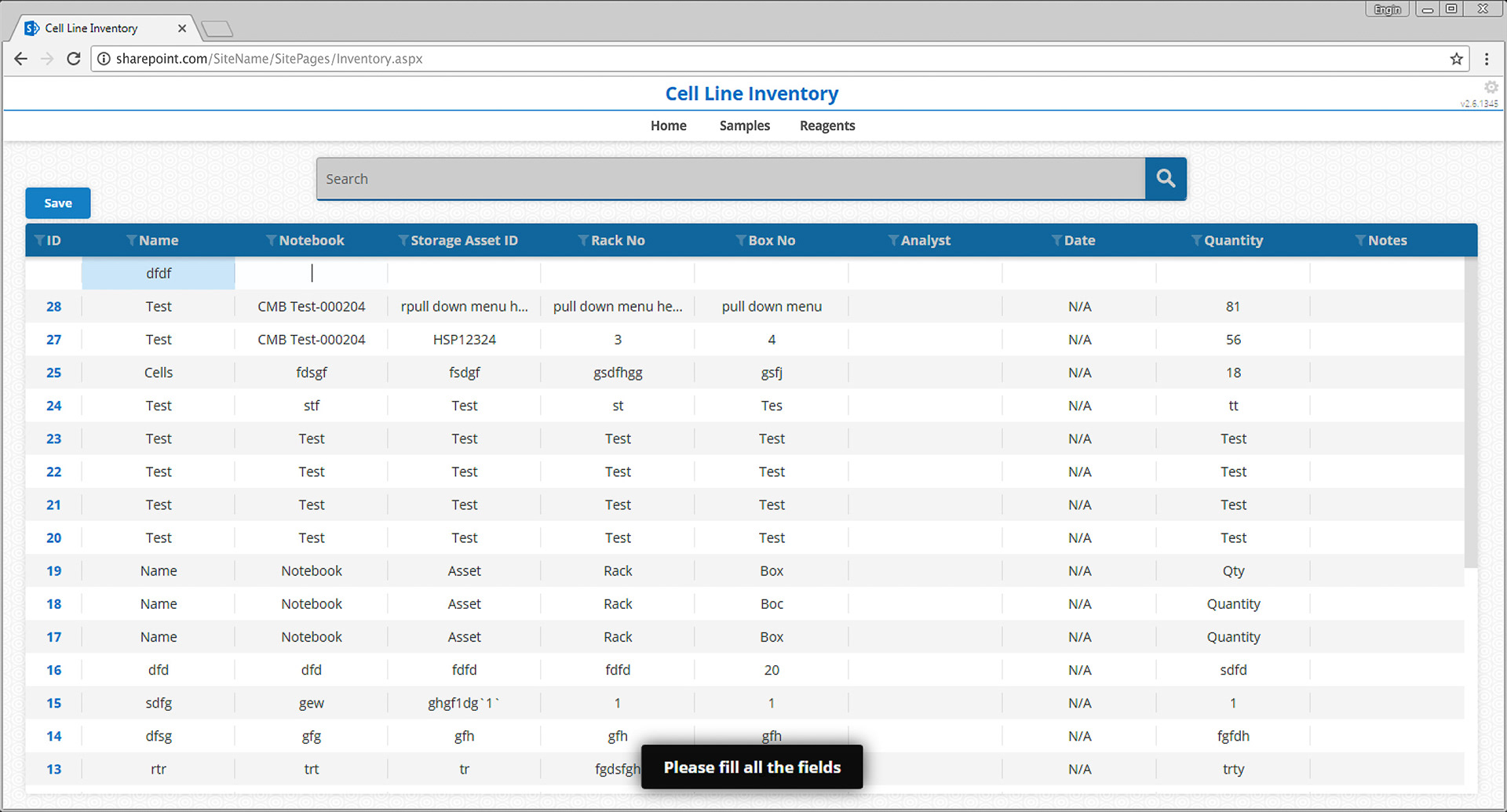Click the 'Boc' box cell
Image resolution: width=1507 pixels, height=812 pixels.
click(772, 604)
